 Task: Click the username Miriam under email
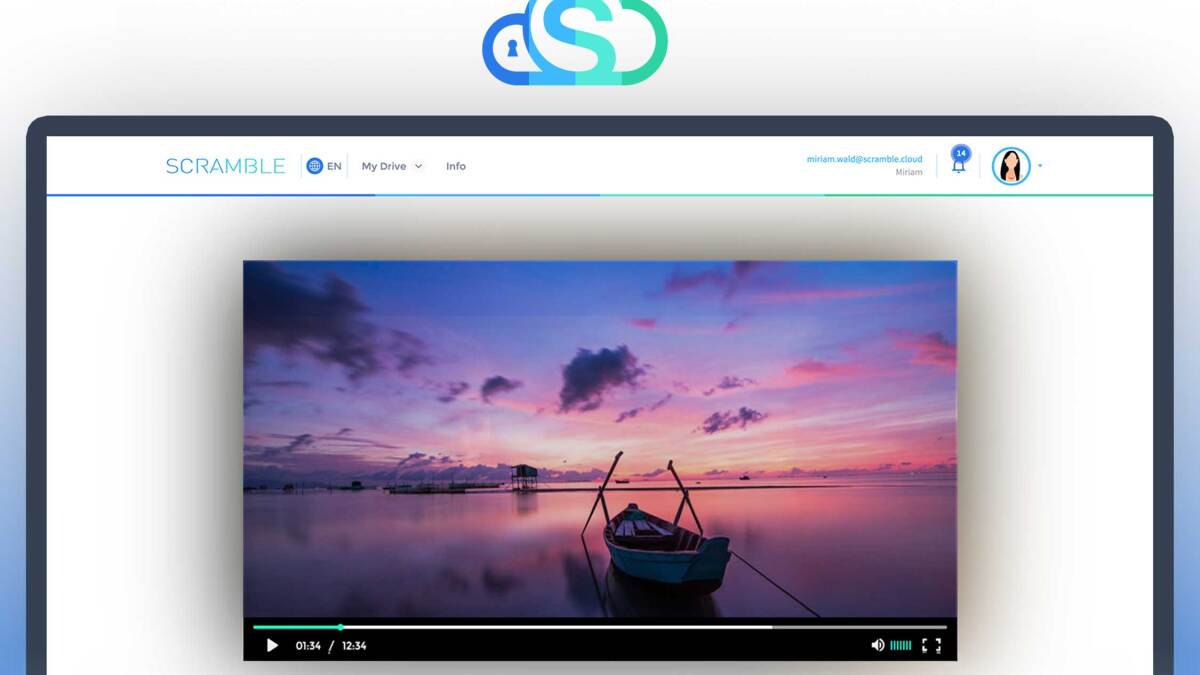pos(909,173)
